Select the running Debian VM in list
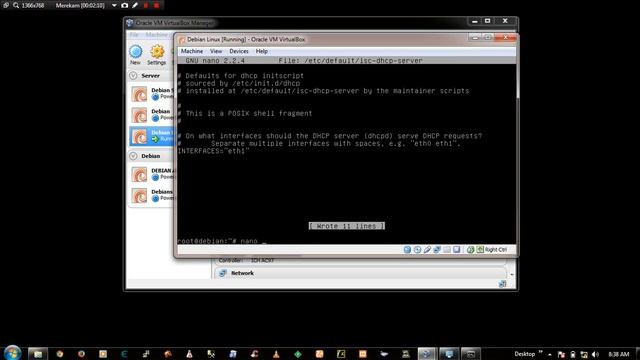 pyautogui.click(x=152, y=136)
